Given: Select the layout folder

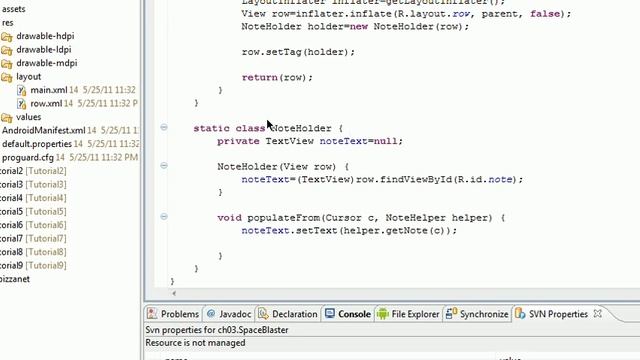Looking at the screenshot, I should 29,76.
